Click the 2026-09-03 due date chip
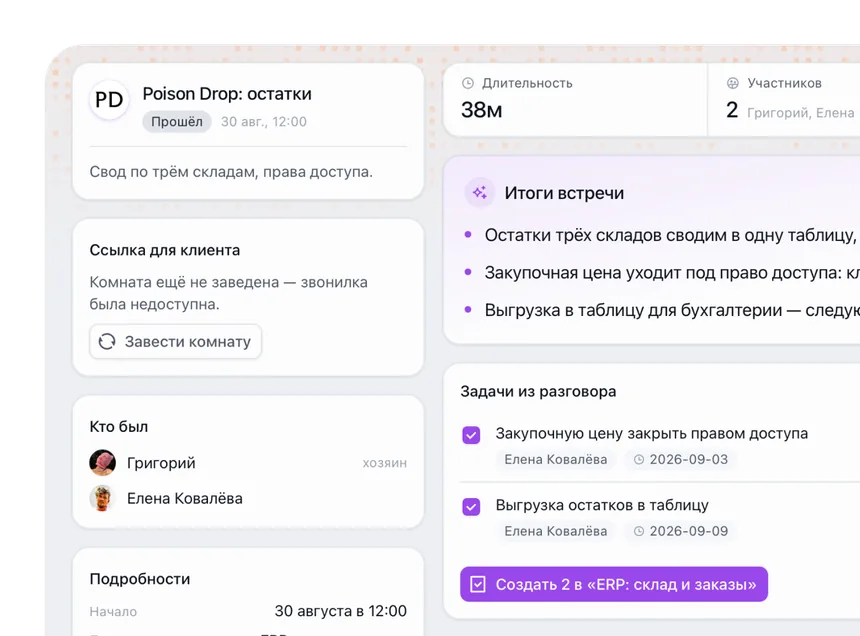This screenshot has width=860, height=636. pyautogui.click(x=681, y=459)
